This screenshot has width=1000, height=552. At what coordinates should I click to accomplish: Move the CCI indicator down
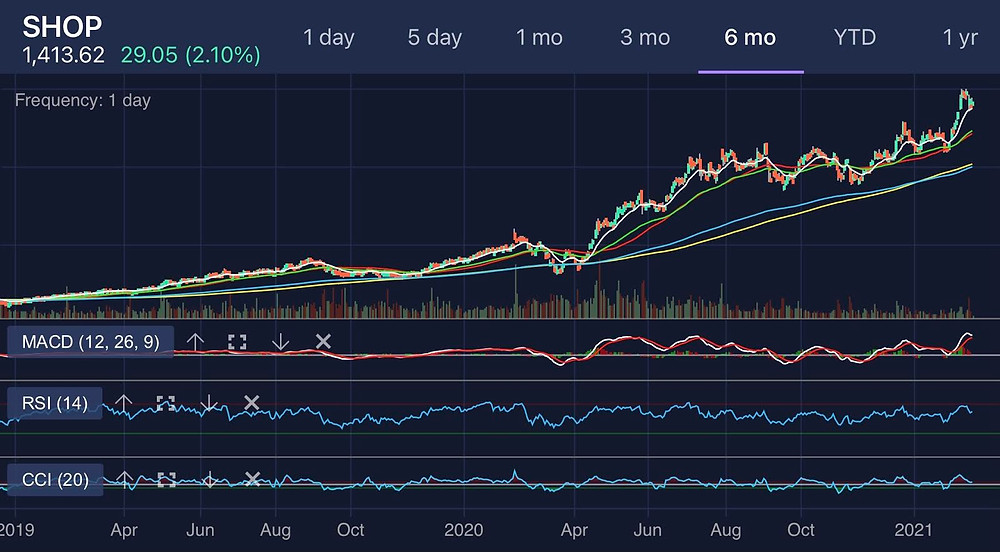coord(210,479)
